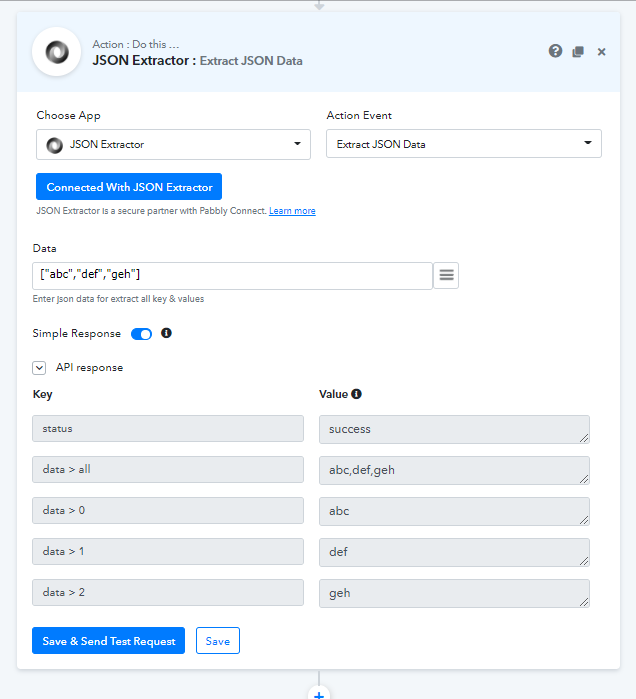
Task: Show Value column info icon
Action: click(x=356, y=394)
